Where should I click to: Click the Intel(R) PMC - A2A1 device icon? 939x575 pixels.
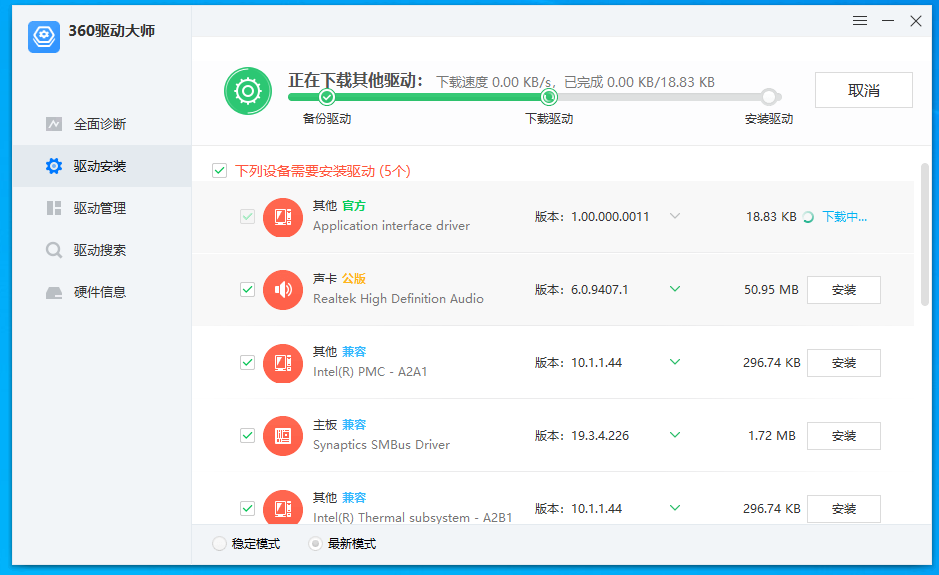pos(283,363)
